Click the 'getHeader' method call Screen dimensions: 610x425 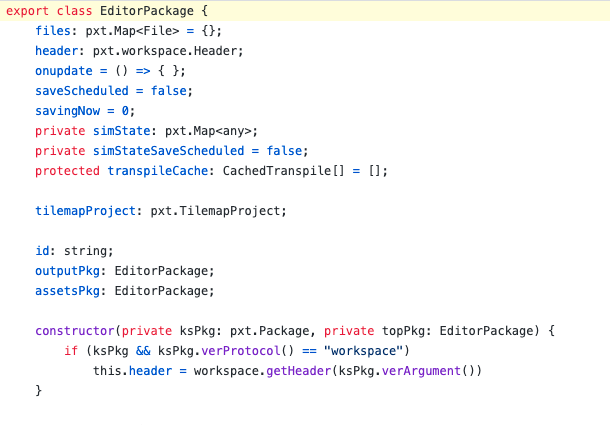298,371
